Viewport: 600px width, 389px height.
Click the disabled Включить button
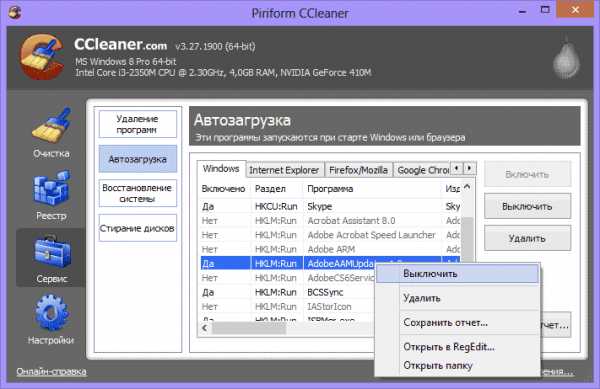[527, 174]
